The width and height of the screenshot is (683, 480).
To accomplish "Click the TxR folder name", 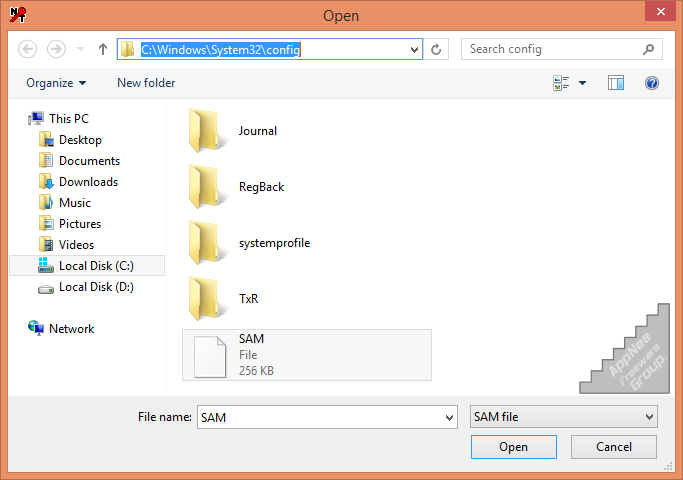I will [248, 298].
